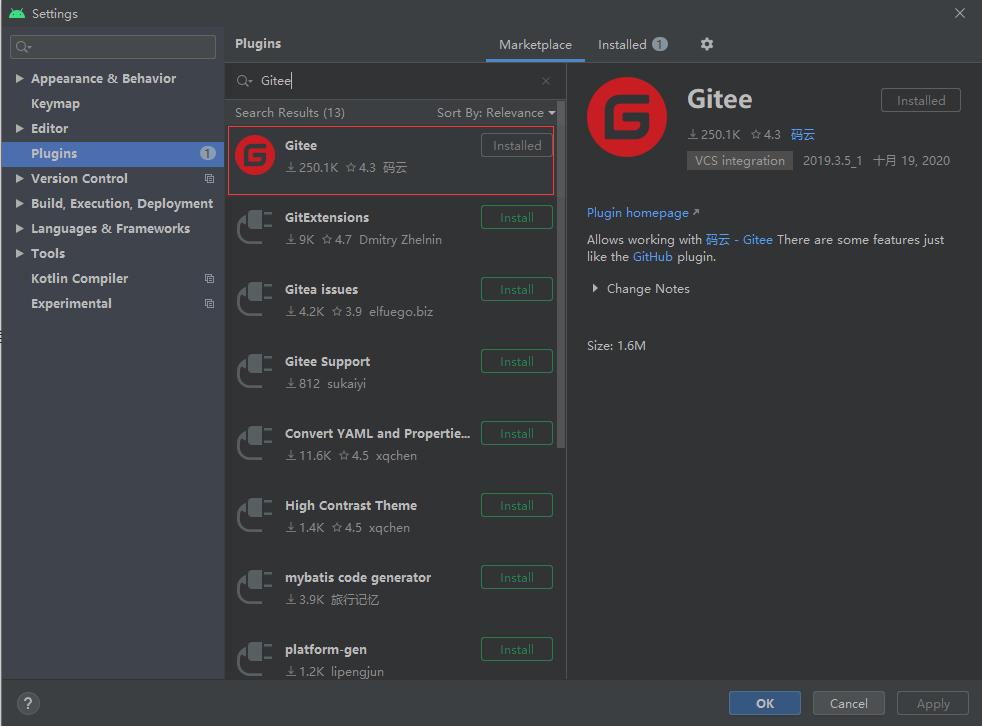Click the Gitea issues plugin icon
This screenshot has height=726, width=982.
point(254,299)
